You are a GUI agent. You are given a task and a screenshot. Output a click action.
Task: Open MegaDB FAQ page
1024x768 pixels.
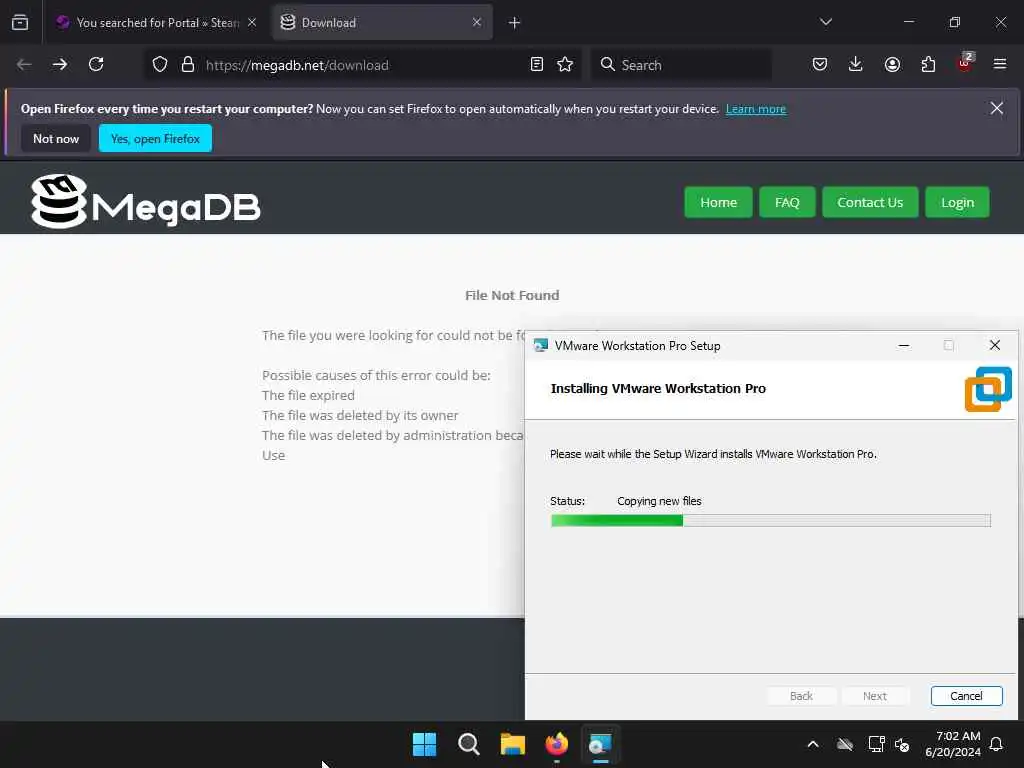pos(787,202)
